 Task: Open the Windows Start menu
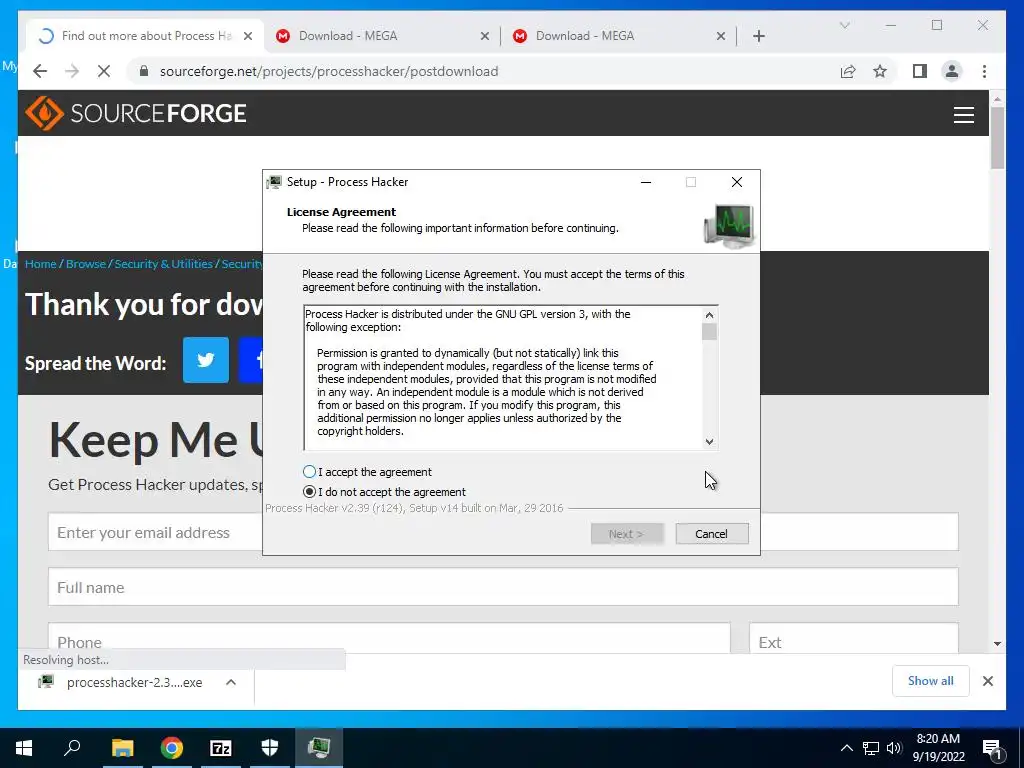pos(24,748)
